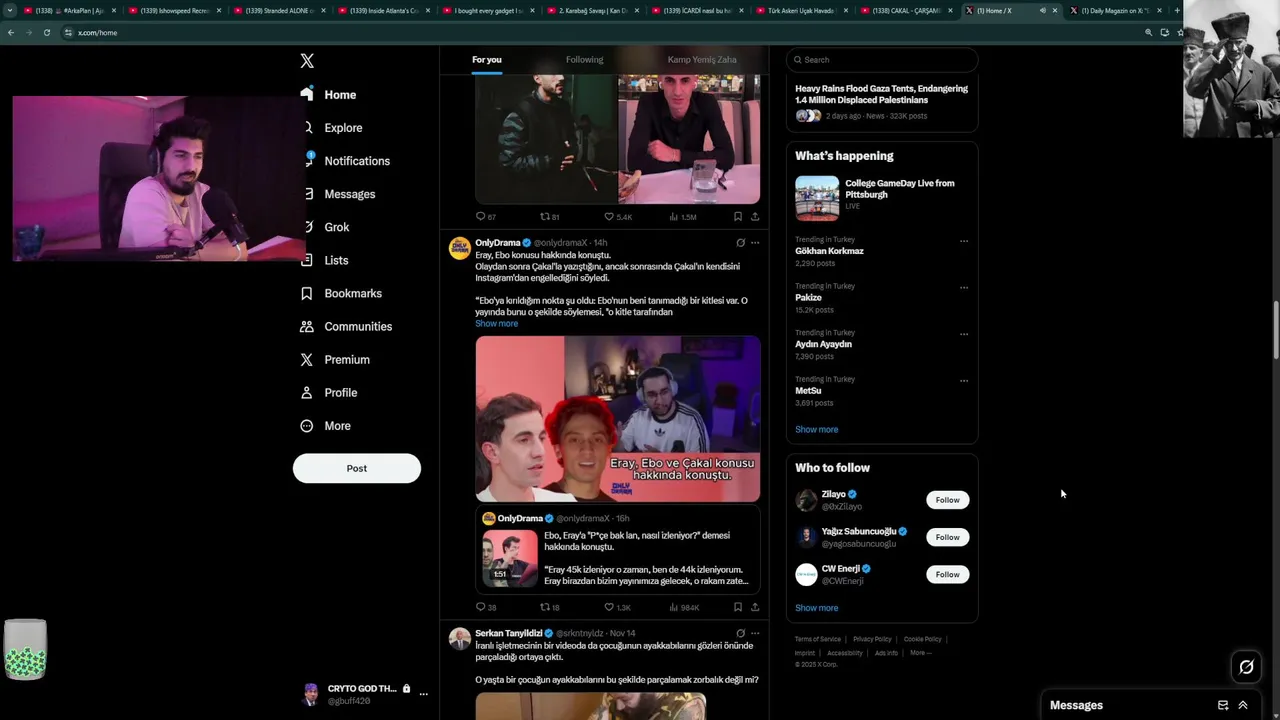Switch to the Following tab

[584, 60]
